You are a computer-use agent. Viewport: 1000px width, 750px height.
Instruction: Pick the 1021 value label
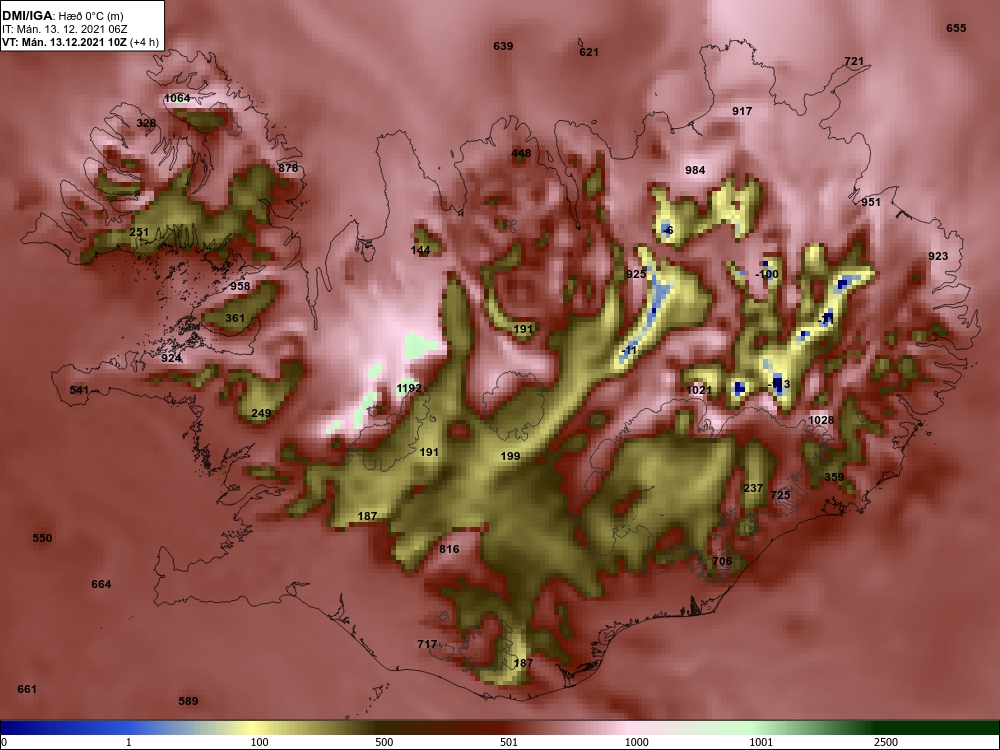coord(699,390)
